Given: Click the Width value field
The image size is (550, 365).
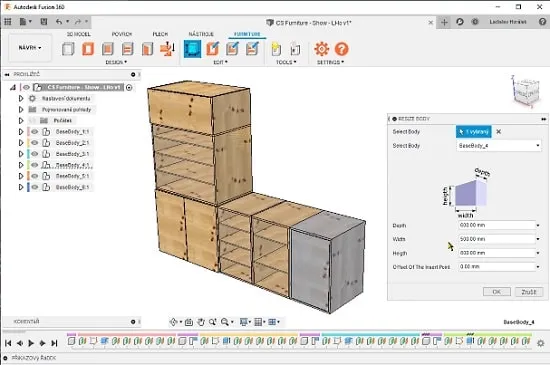Looking at the screenshot, I should [x=496, y=239].
